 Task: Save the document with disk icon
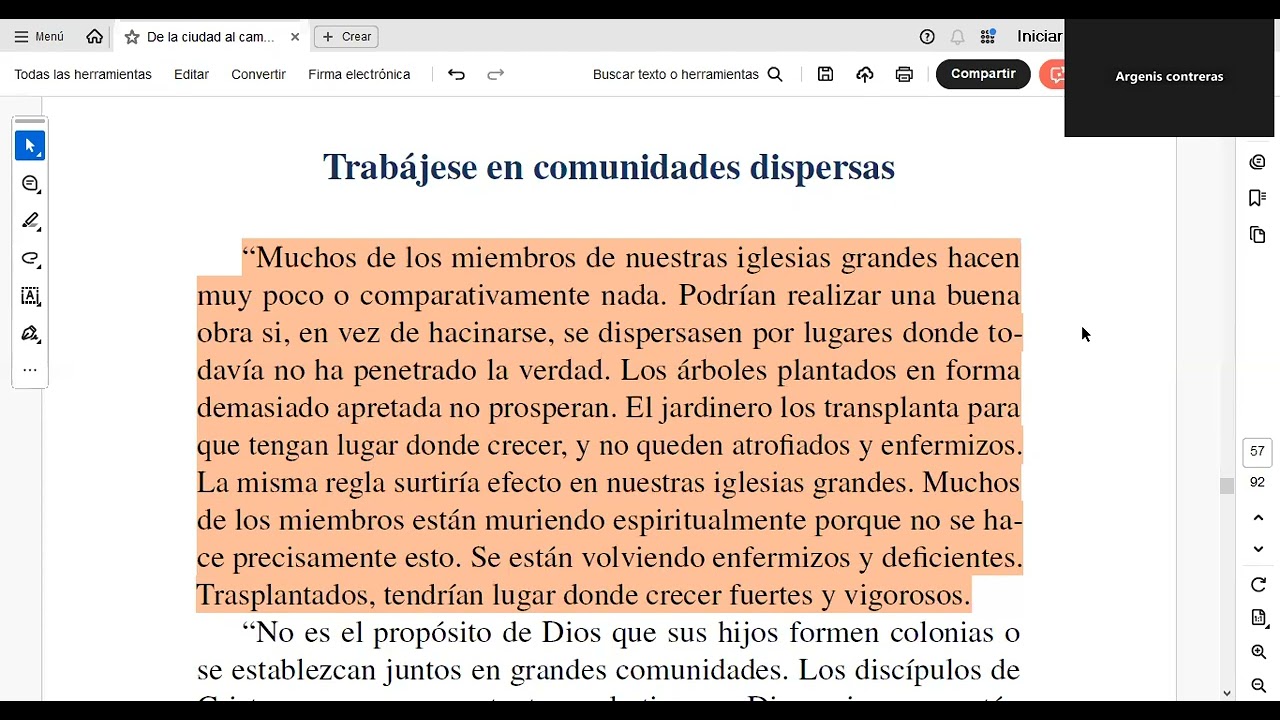pyautogui.click(x=825, y=74)
